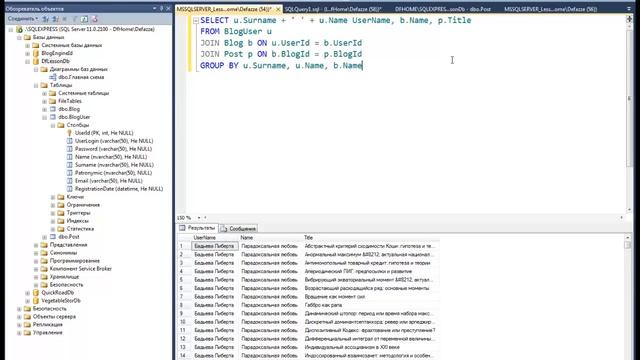640x360 pixels.
Task: Click the UserName column header in results
Action: pyautogui.click(x=215, y=238)
